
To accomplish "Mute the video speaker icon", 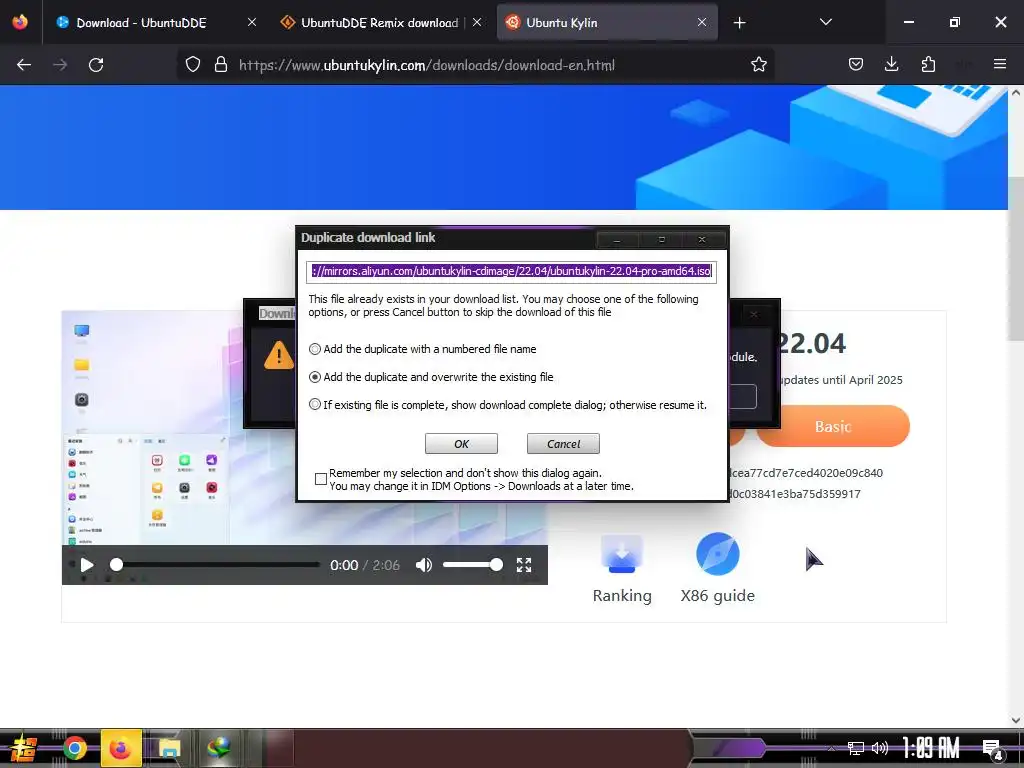I will pyautogui.click(x=424, y=565).
